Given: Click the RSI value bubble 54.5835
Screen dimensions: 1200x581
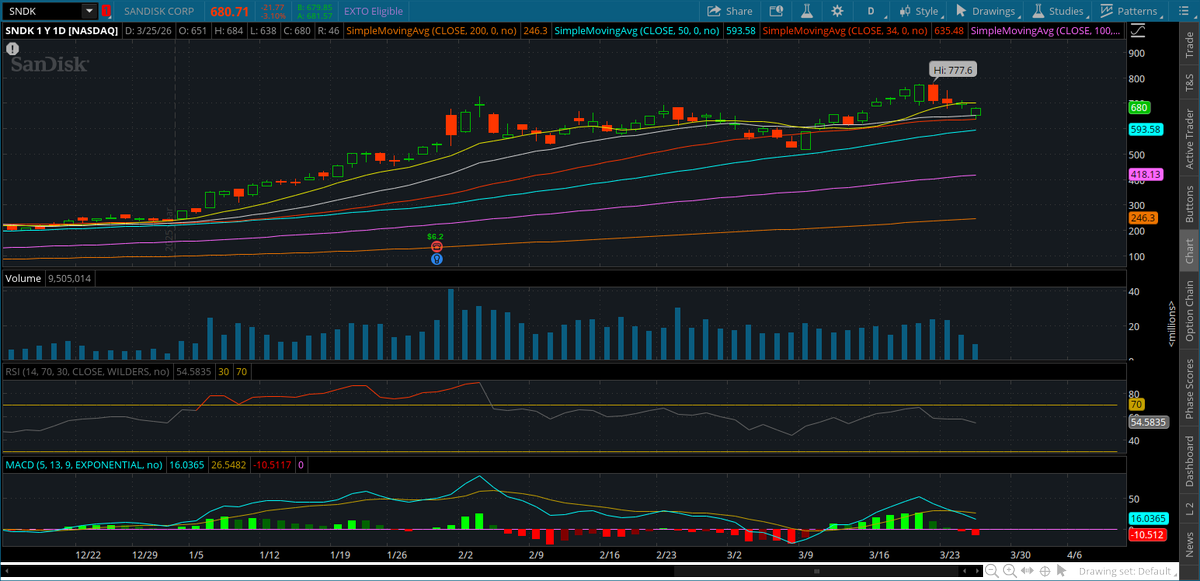Looking at the screenshot, I should tap(1147, 423).
